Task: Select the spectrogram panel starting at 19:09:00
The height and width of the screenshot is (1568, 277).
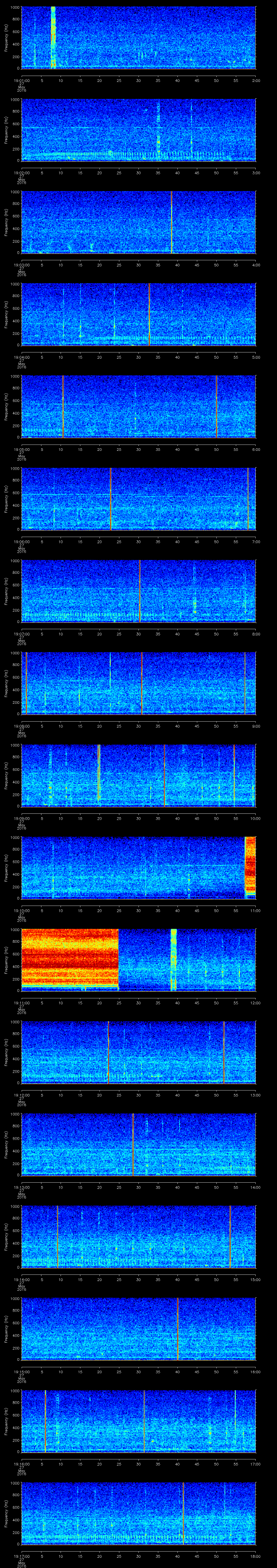Action: (x=139, y=775)
